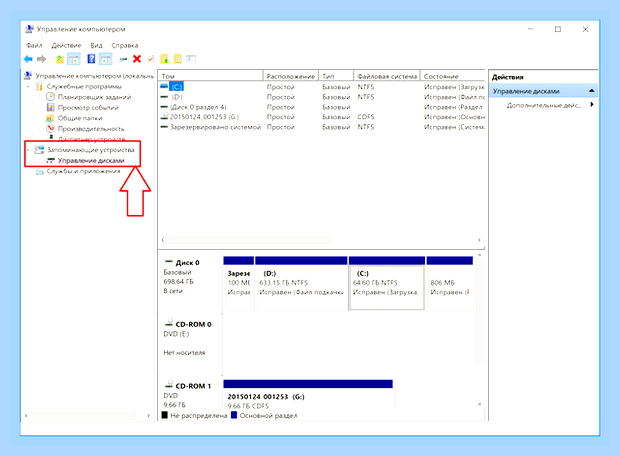Click the left arrow of the volume list scrollbar

point(163,240)
